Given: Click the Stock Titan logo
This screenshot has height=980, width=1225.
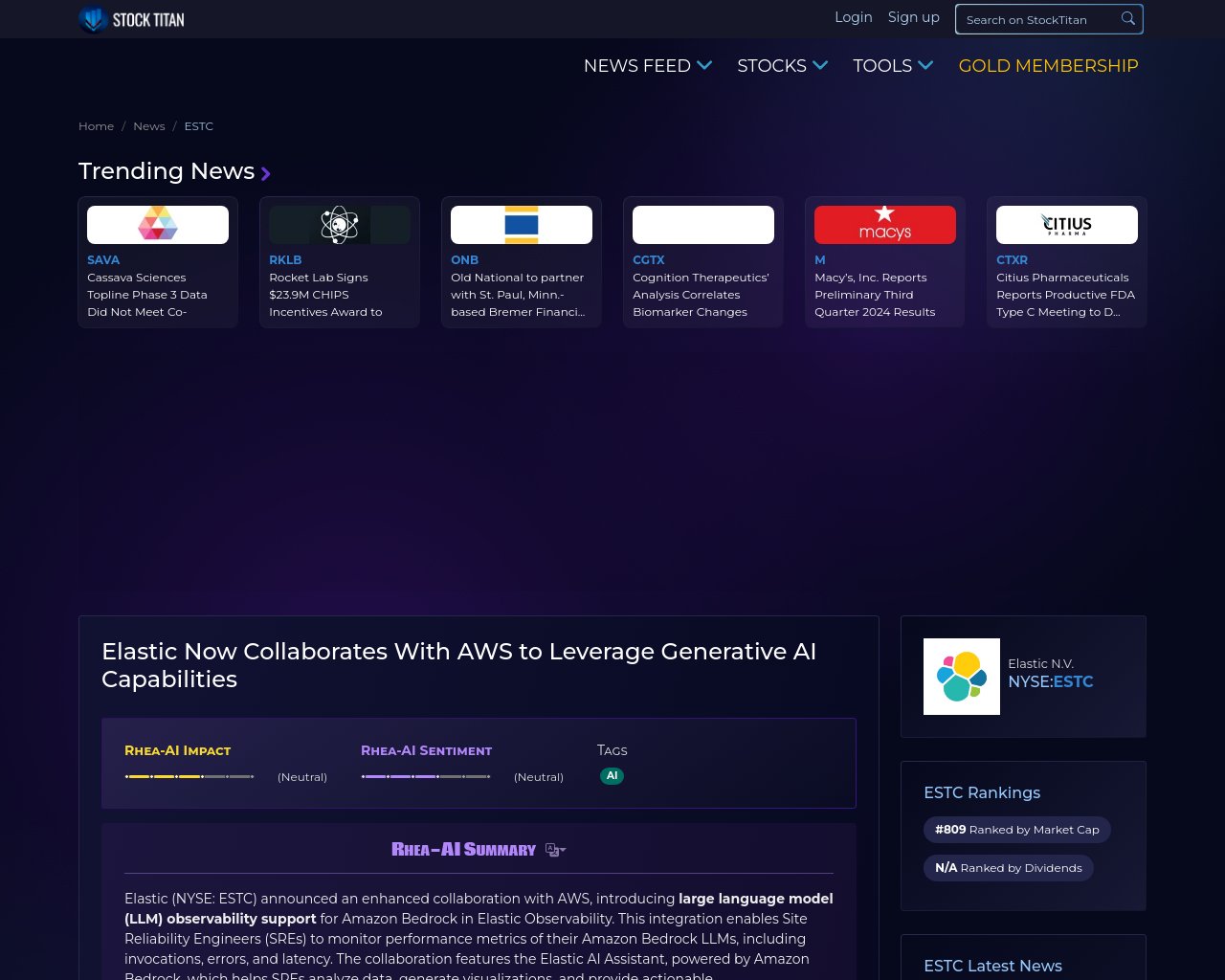Looking at the screenshot, I should coord(132,19).
